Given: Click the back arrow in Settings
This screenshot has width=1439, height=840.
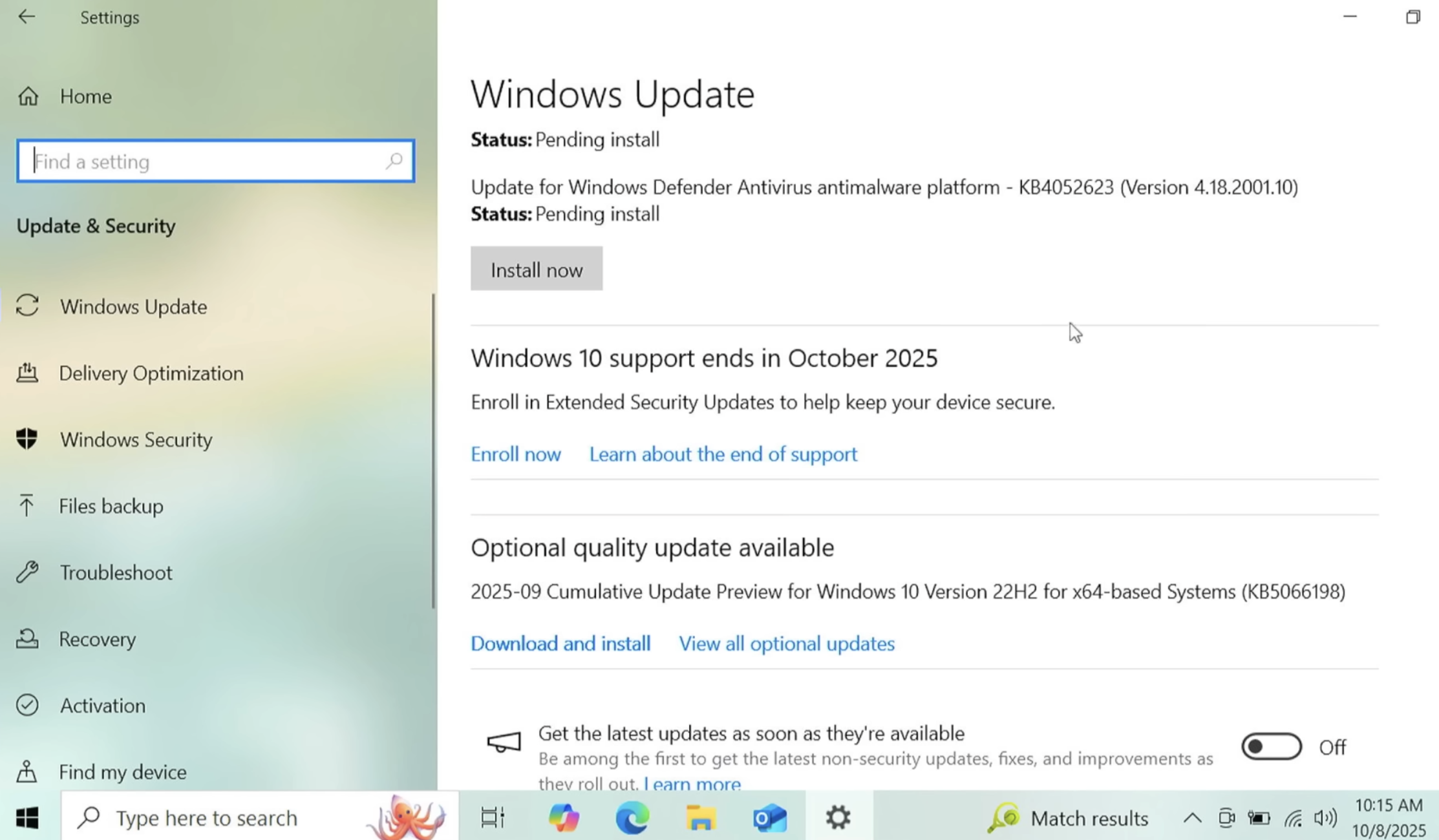Looking at the screenshot, I should tap(27, 17).
